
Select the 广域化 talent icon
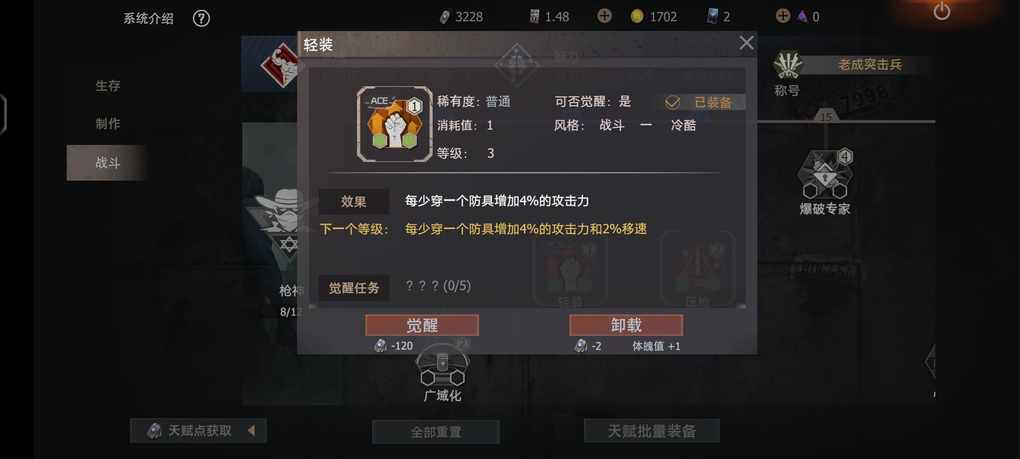pyautogui.click(x=442, y=367)
